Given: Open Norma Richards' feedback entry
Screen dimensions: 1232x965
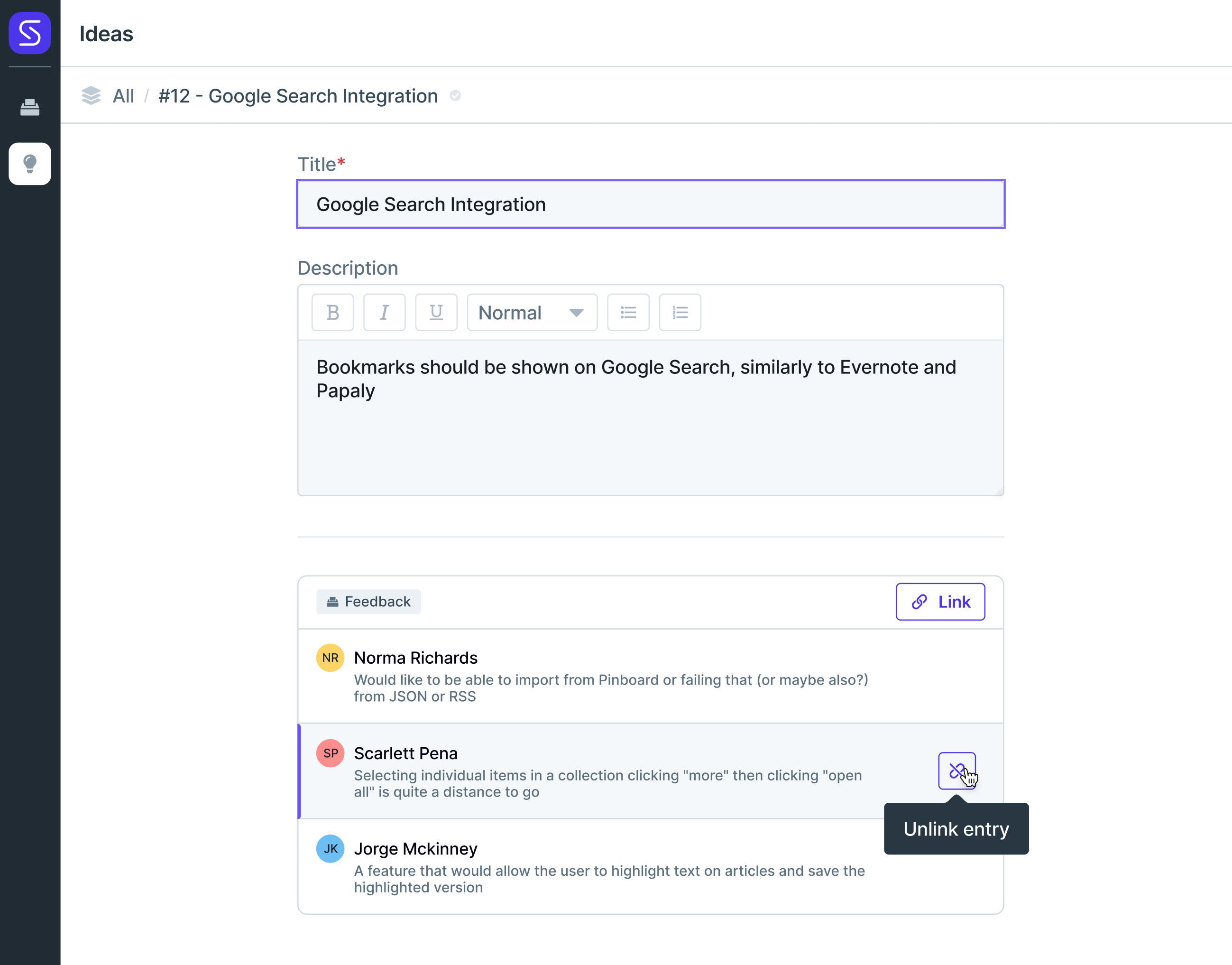Looking at the screenshot, I should click(x=651, y=676).
